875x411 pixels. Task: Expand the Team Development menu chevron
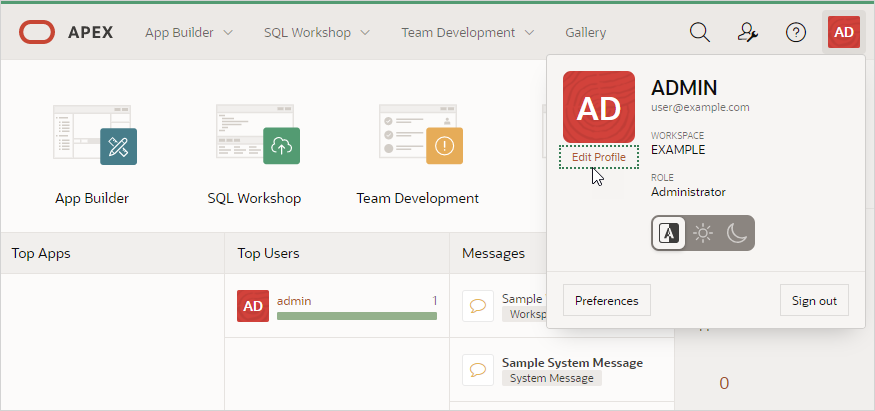point(529,33)
